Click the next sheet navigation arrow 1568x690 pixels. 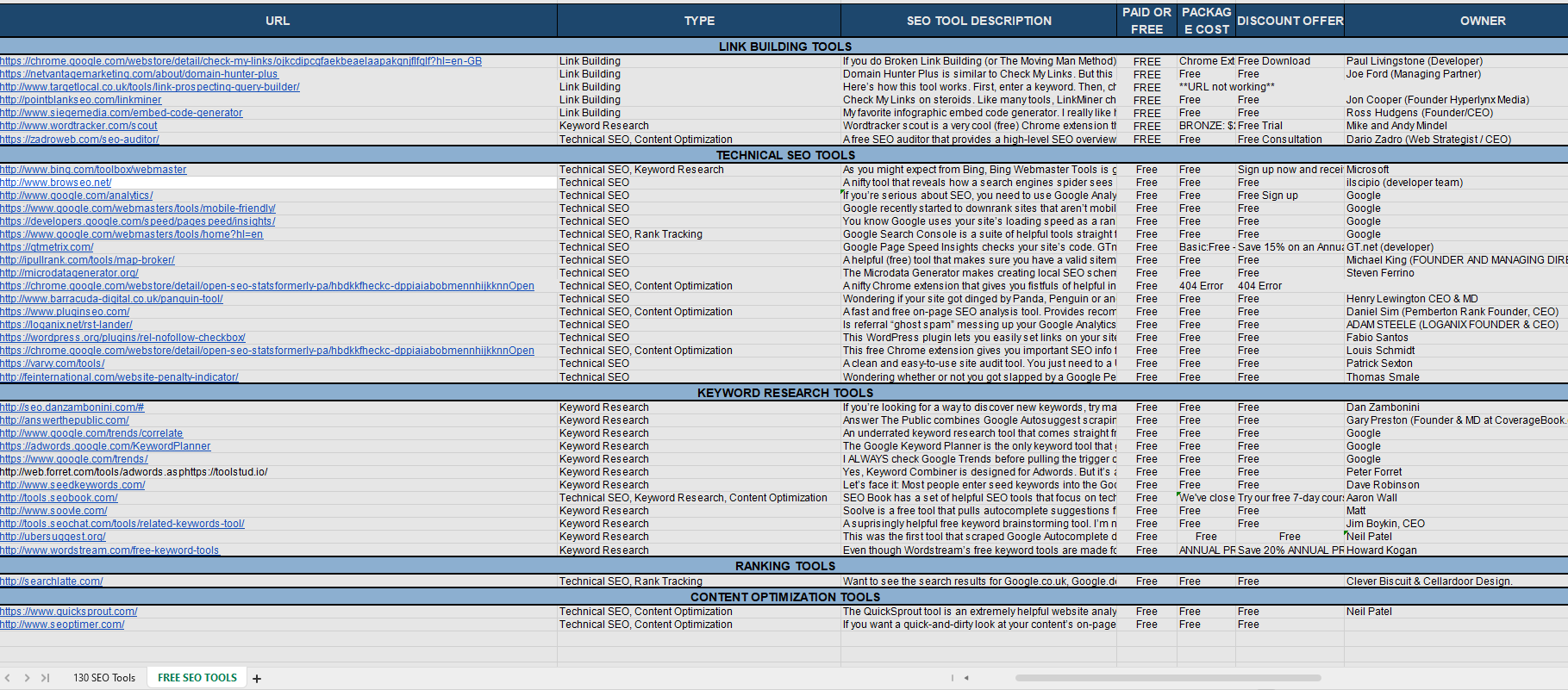(27, 678)
